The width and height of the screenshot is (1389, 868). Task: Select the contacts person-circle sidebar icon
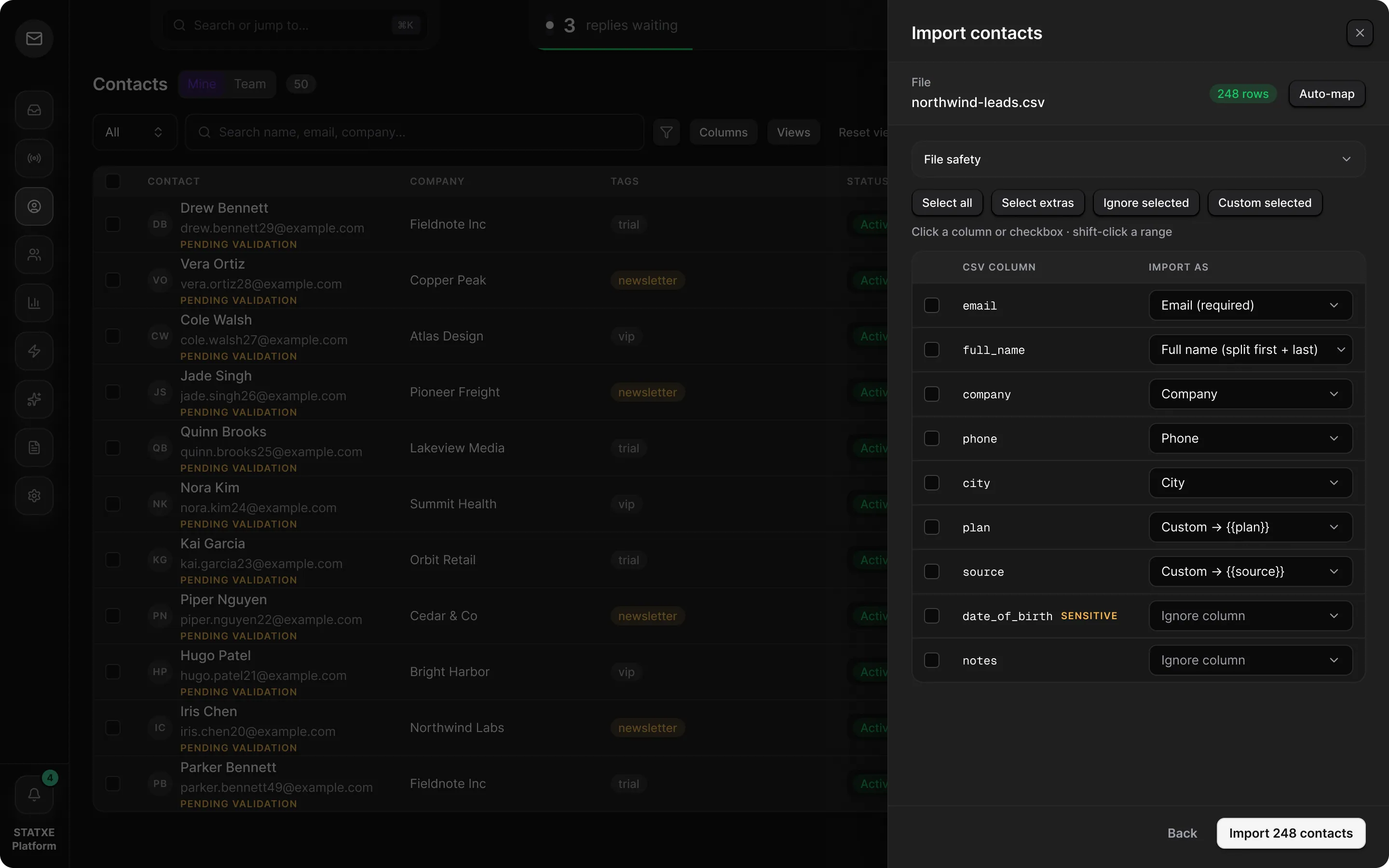coord(34,206)
